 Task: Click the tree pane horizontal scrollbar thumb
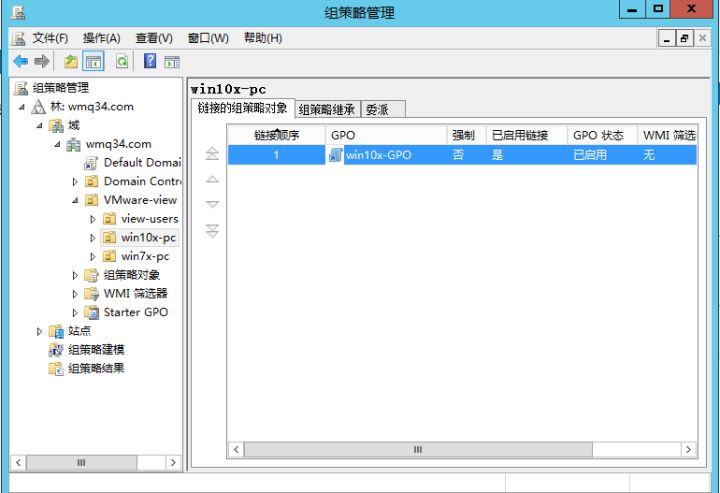point(81,462)
